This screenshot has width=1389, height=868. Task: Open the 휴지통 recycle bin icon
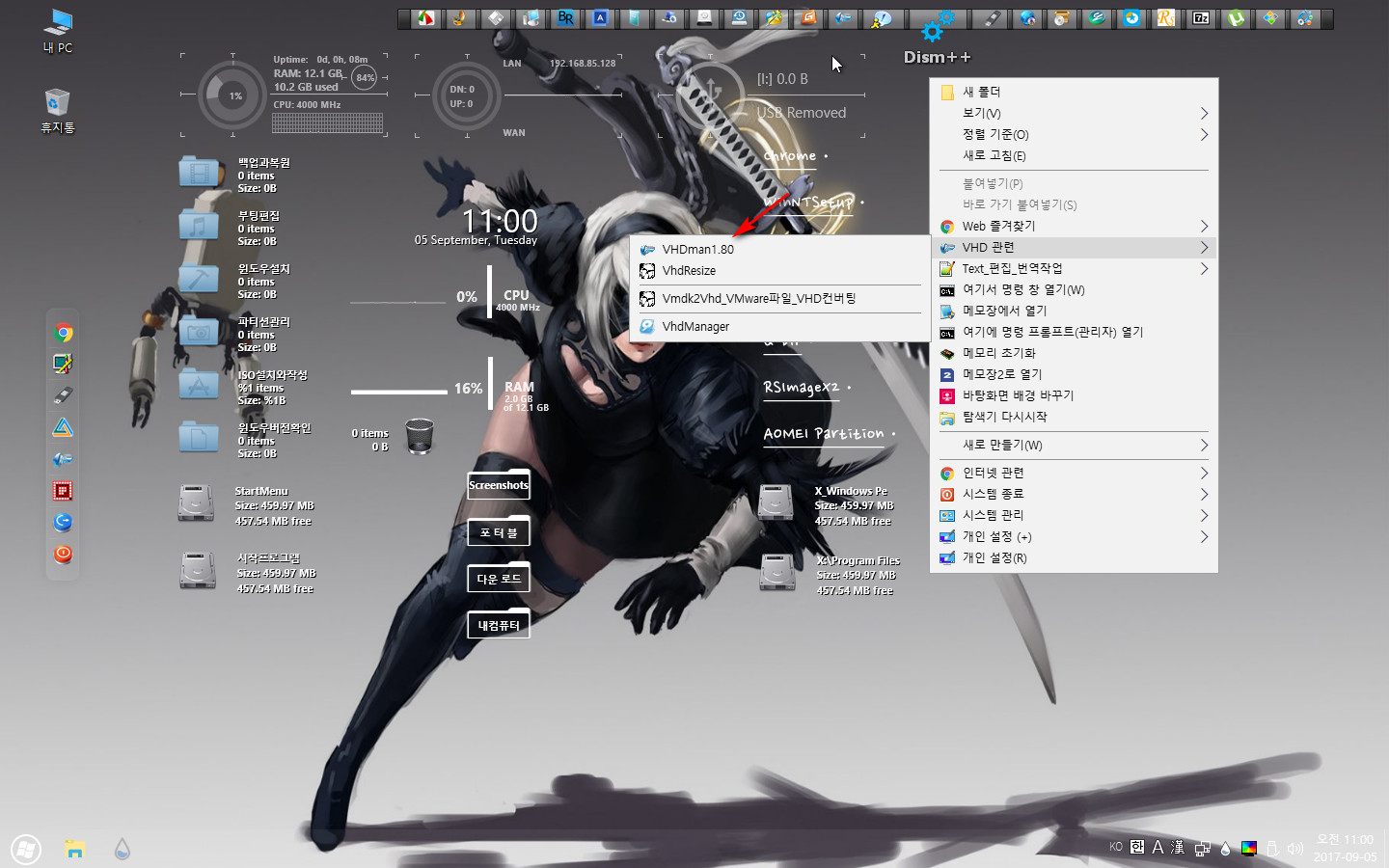point(58,110)
